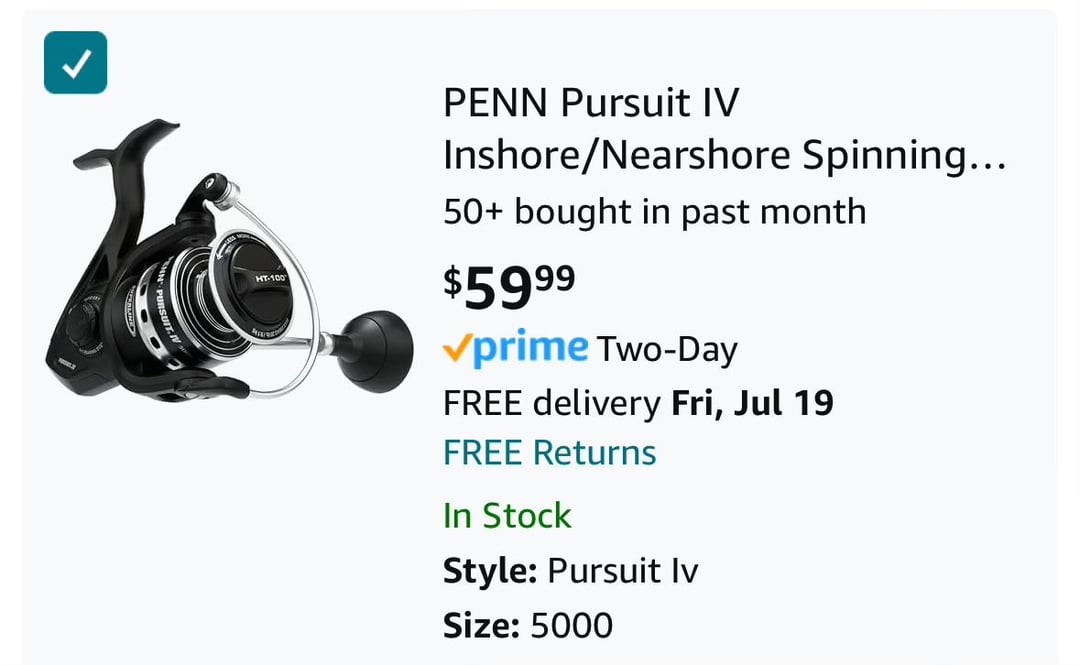The width and height of the screenshot is (1080, 665).
Task: Click the Two-Day shipping label
Action: (x=666, y=350)
